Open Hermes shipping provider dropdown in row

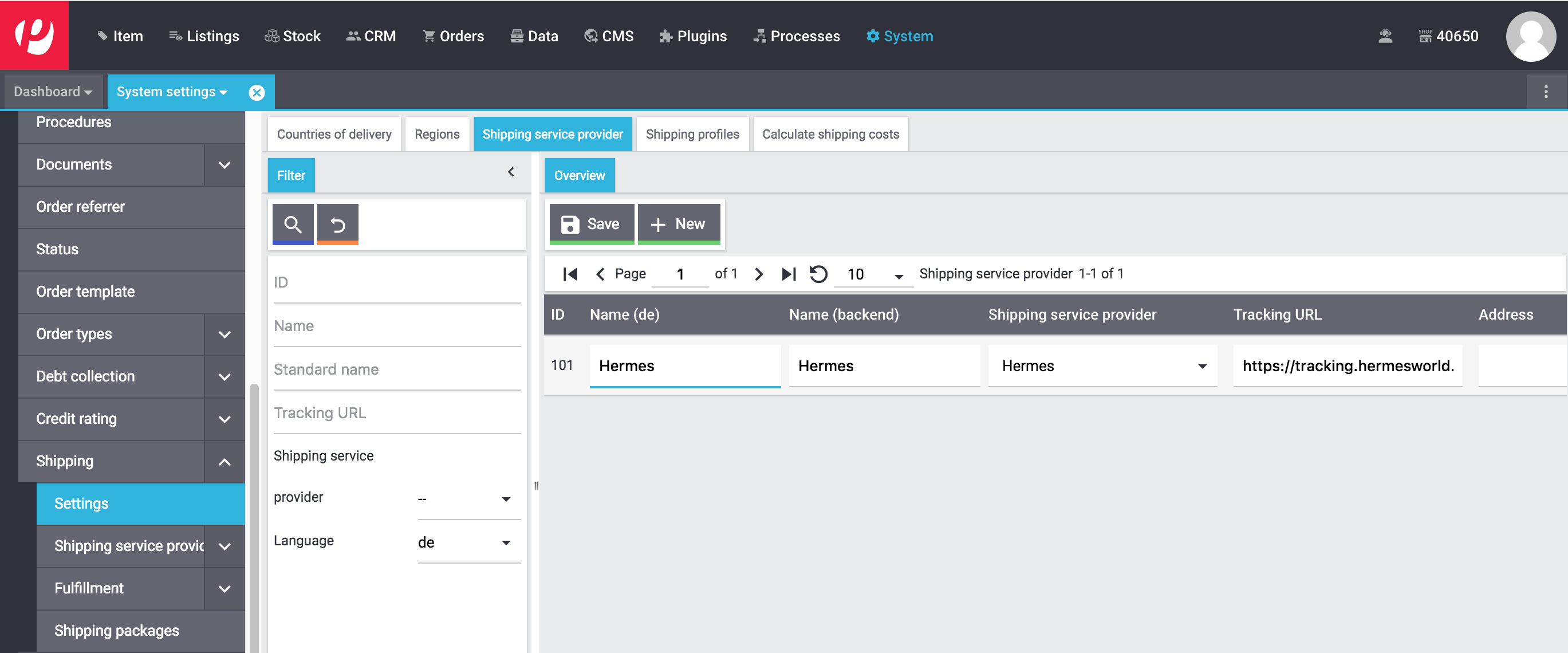(x=1102, y=366)
